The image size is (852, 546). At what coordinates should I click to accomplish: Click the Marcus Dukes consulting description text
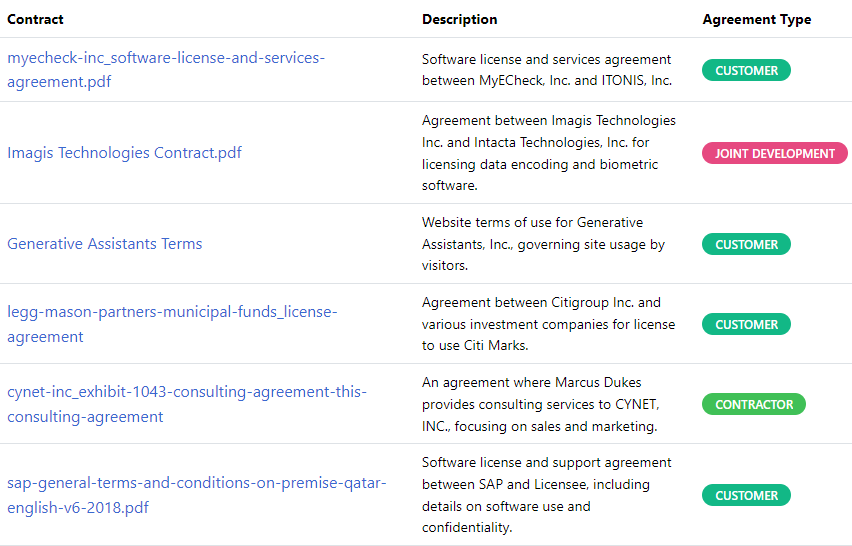[x=539, y=405]
